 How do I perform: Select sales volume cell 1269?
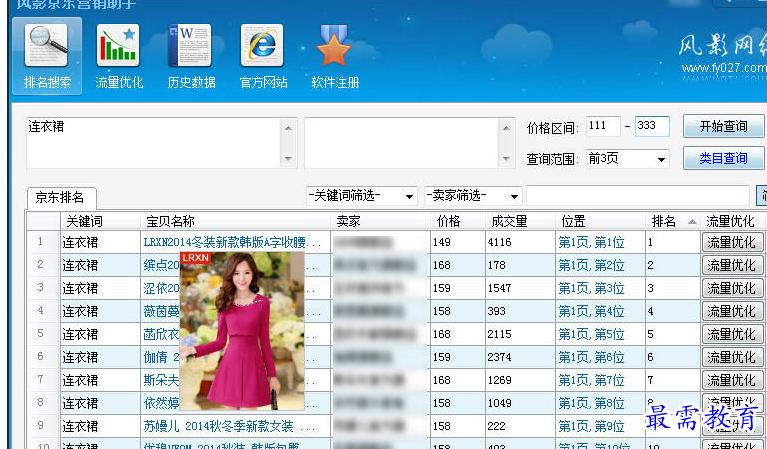(520, 380)
